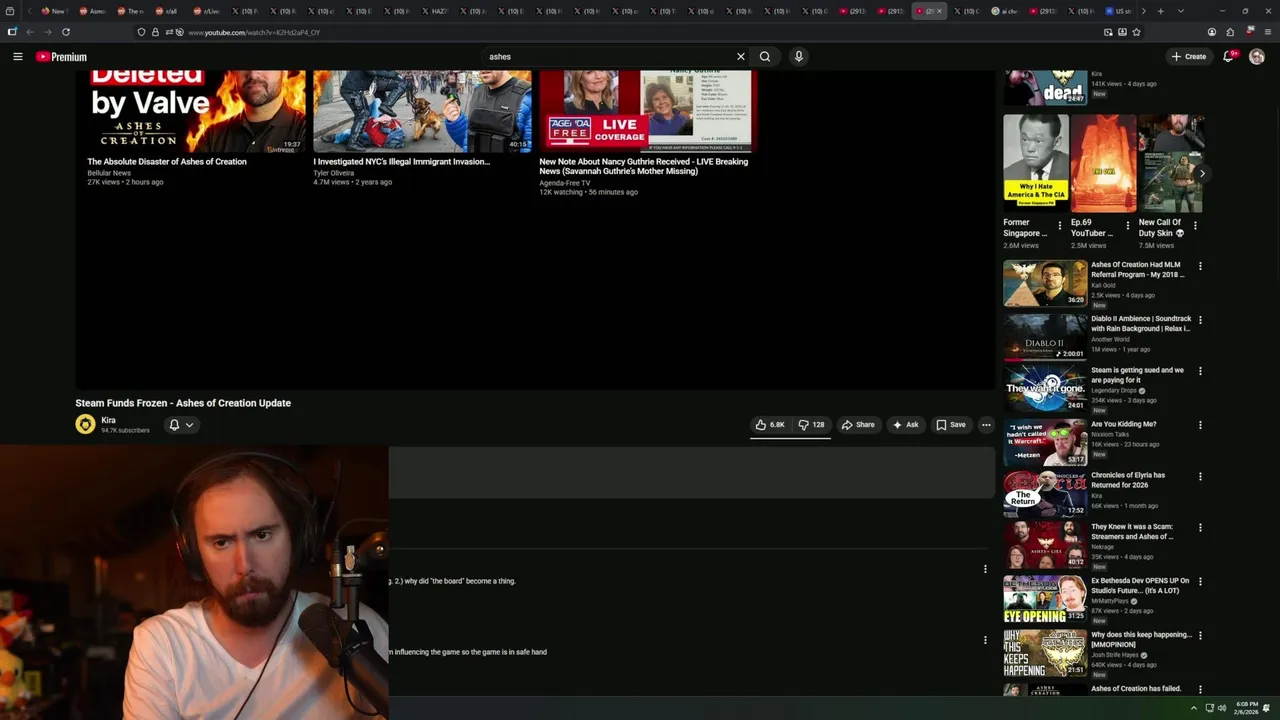Open the tab search dropdown arrow
This screenshot has height=720, width=1280.
(1180, 11)
